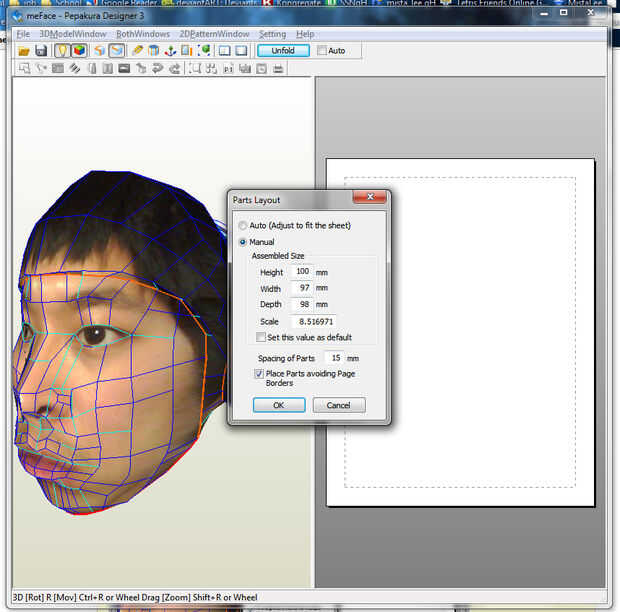
Task: Click the pencil edit icon in toolbar
Action: click(x=137, y=50)
